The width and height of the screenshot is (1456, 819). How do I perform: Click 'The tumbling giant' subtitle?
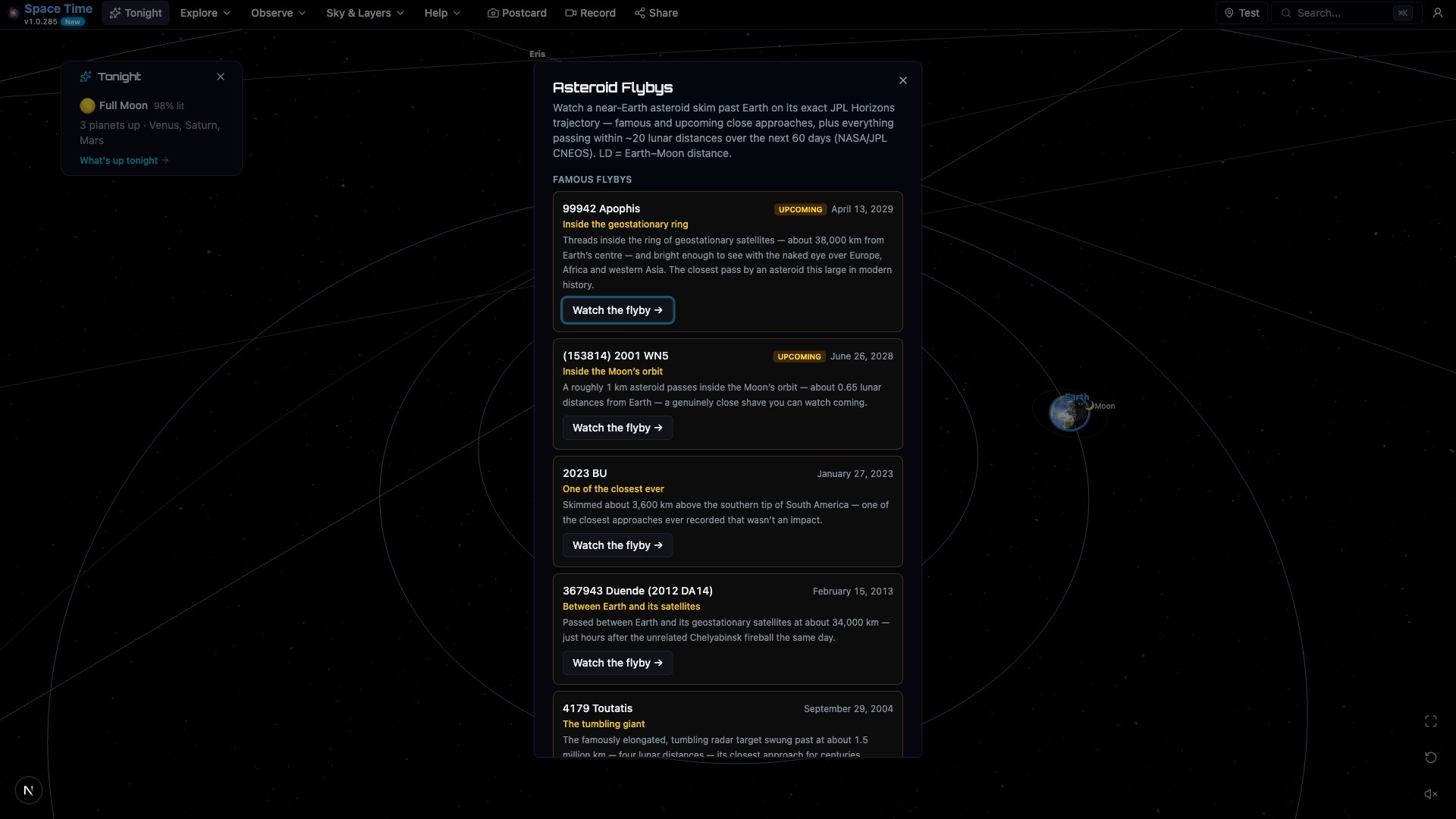pyautogui.click(x=604, y=724)
